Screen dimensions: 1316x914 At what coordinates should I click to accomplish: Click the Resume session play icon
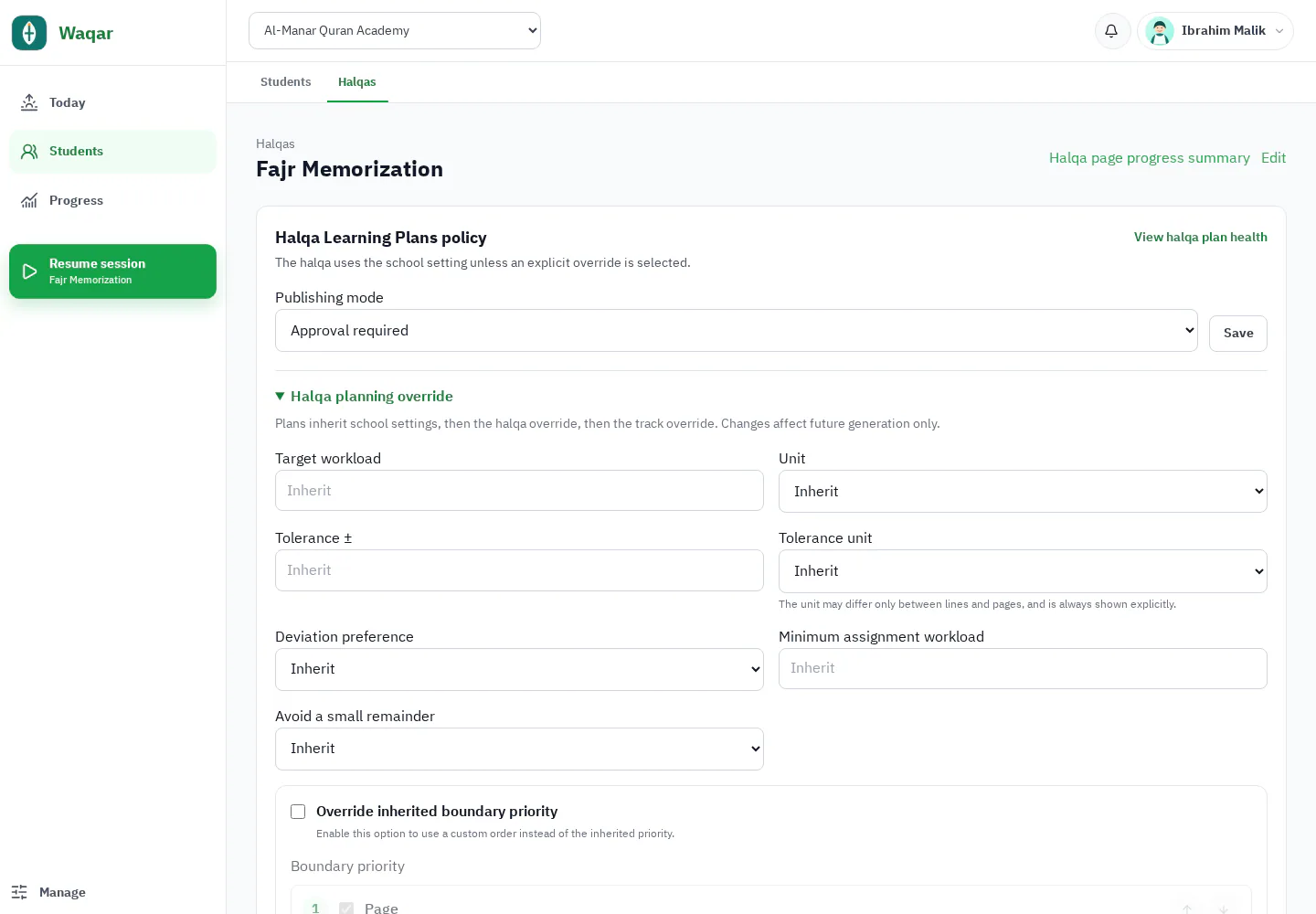[30, 271]
